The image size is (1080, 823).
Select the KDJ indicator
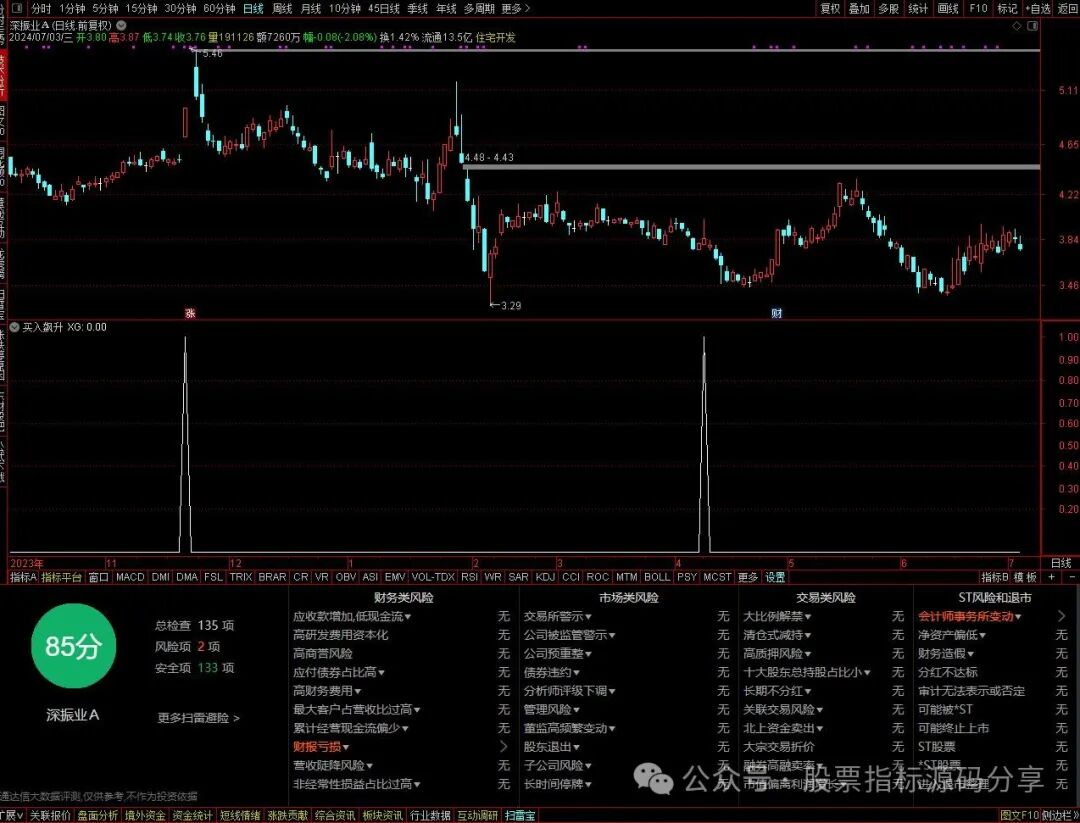[545, 577]
